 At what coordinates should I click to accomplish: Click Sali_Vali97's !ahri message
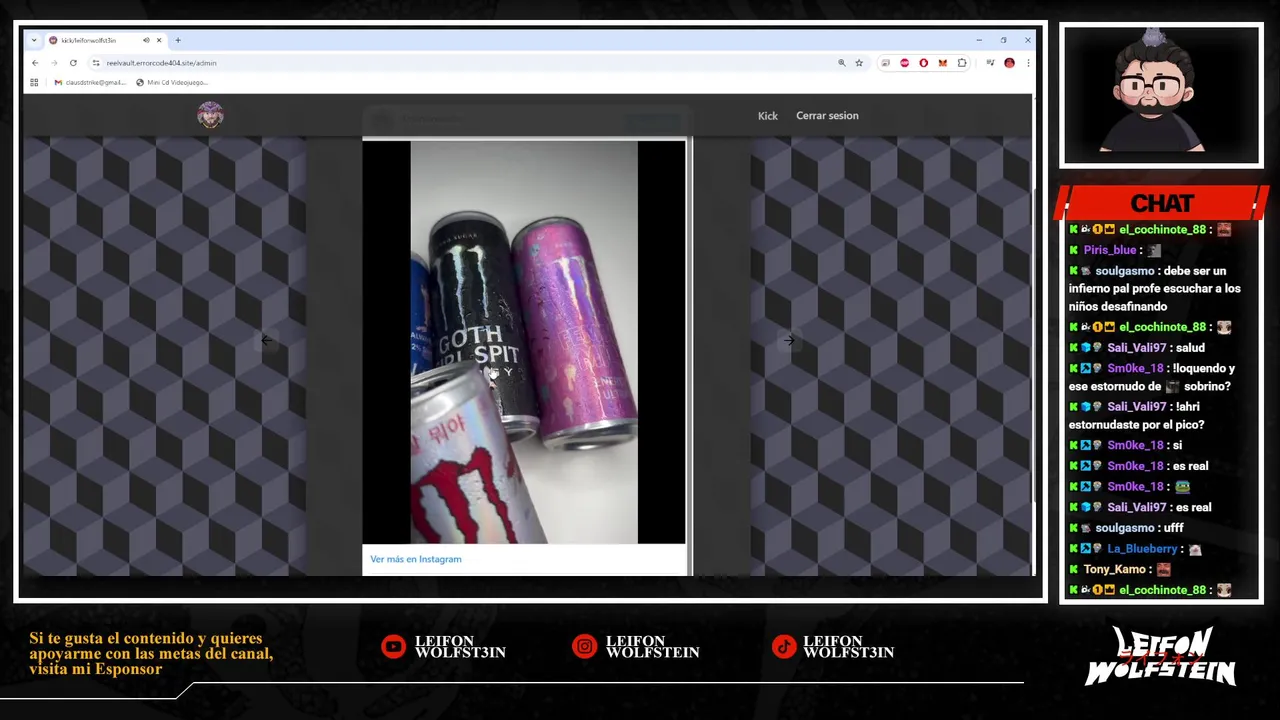coord(1137,416)
